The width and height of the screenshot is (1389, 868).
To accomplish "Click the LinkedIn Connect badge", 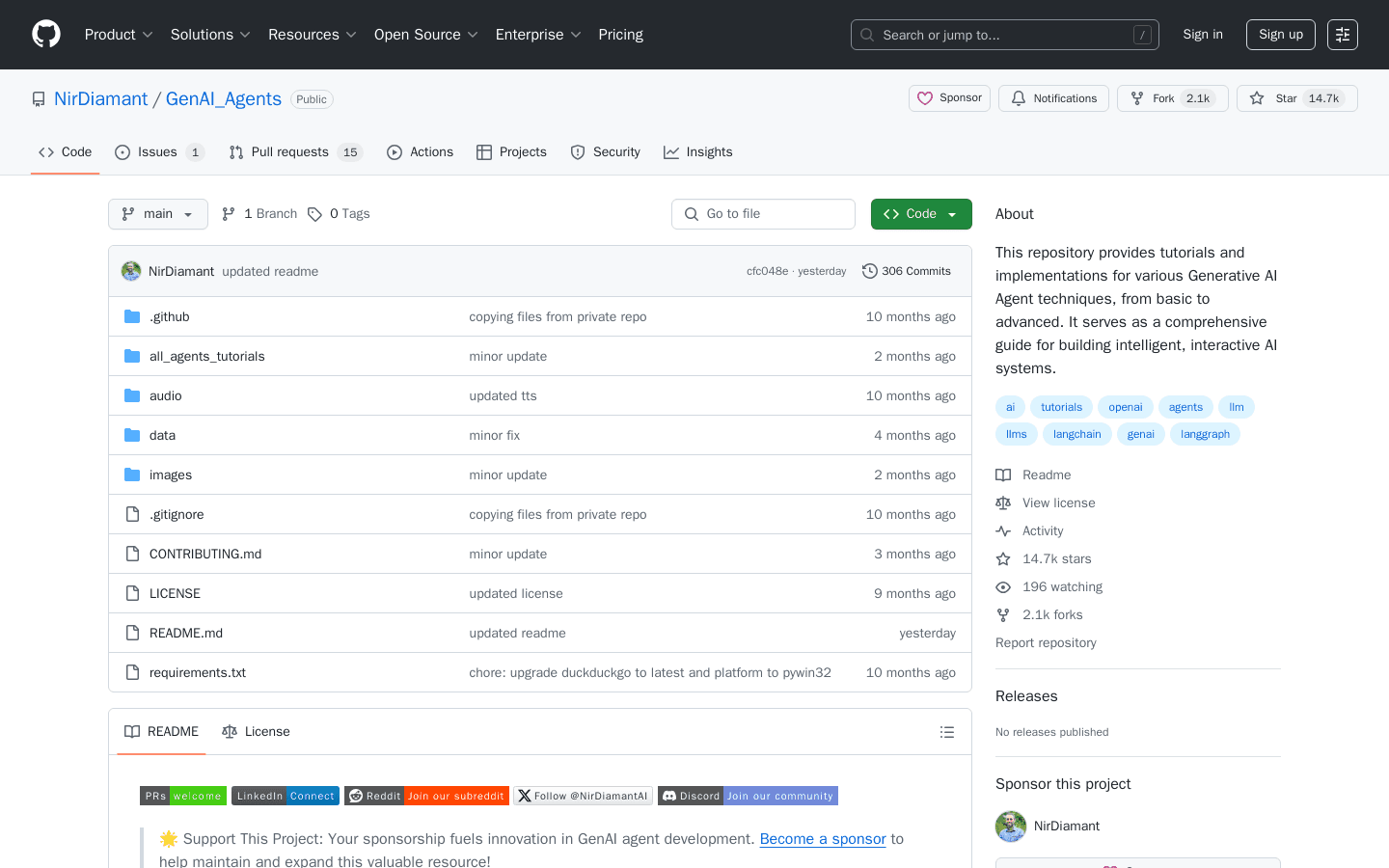I will (286, 796).
